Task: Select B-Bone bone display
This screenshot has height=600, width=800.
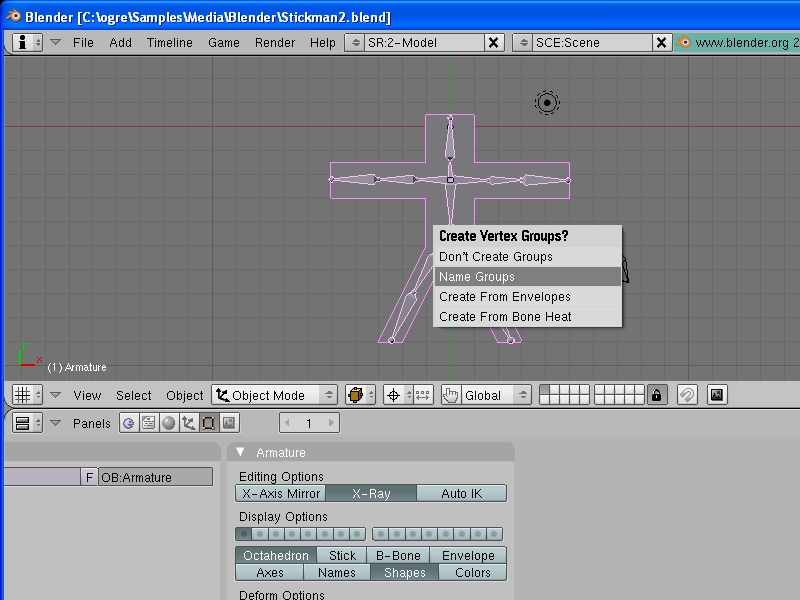Action: [398, 555]
